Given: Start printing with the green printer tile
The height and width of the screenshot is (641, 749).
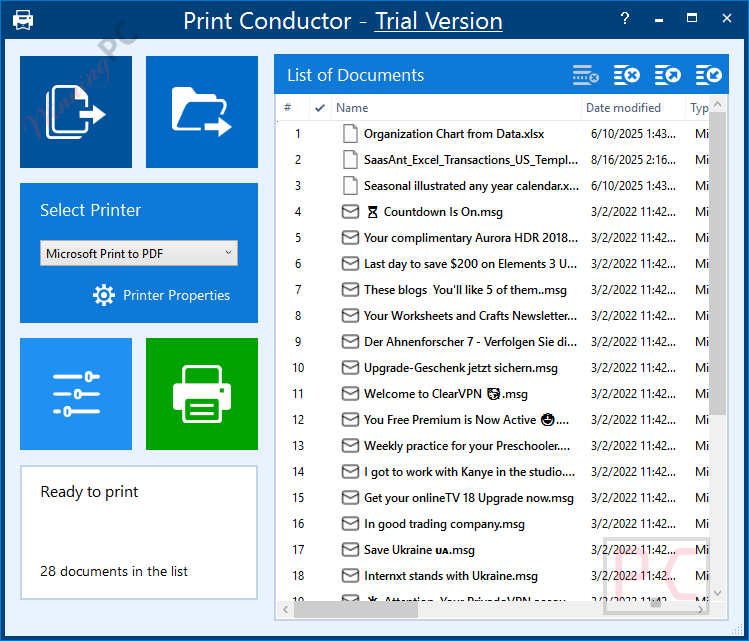Looking at the screenshot, I should point(202,394).
